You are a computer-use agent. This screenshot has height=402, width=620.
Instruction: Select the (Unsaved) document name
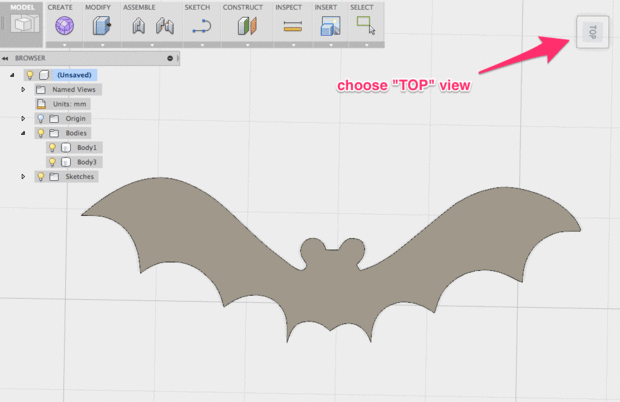(x=74, y=75)
